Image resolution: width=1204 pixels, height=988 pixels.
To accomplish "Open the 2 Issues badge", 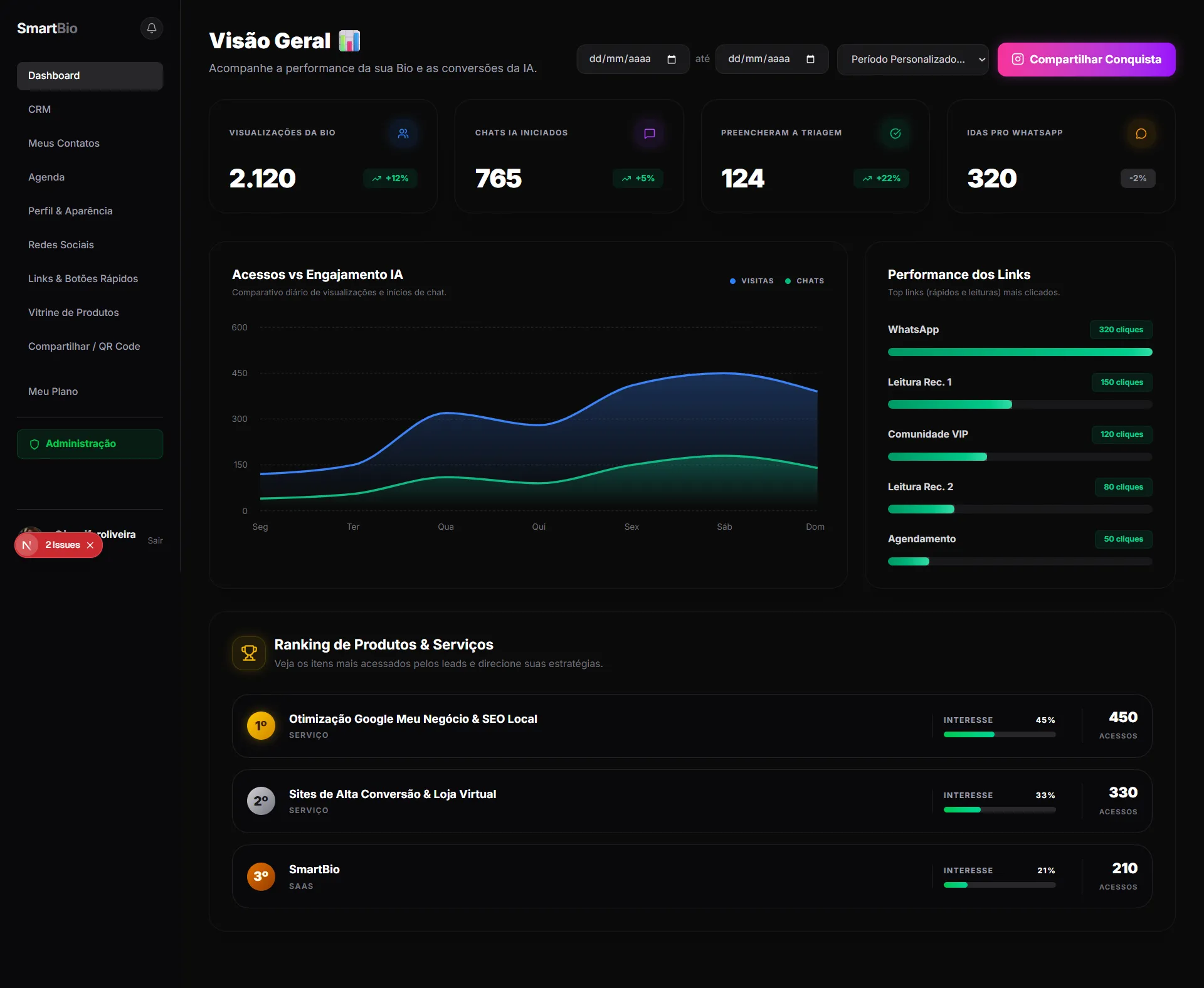I will (x=63, y=545).
